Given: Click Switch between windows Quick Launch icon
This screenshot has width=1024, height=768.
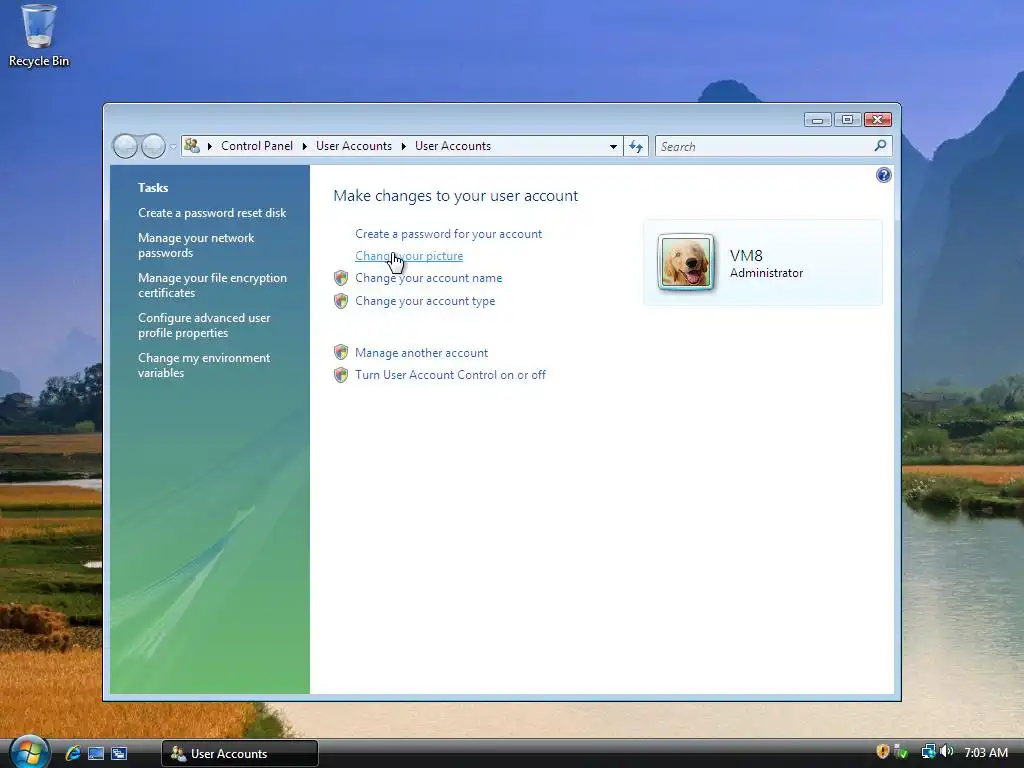Looking at the screenshot, I should tap(119, 753).
